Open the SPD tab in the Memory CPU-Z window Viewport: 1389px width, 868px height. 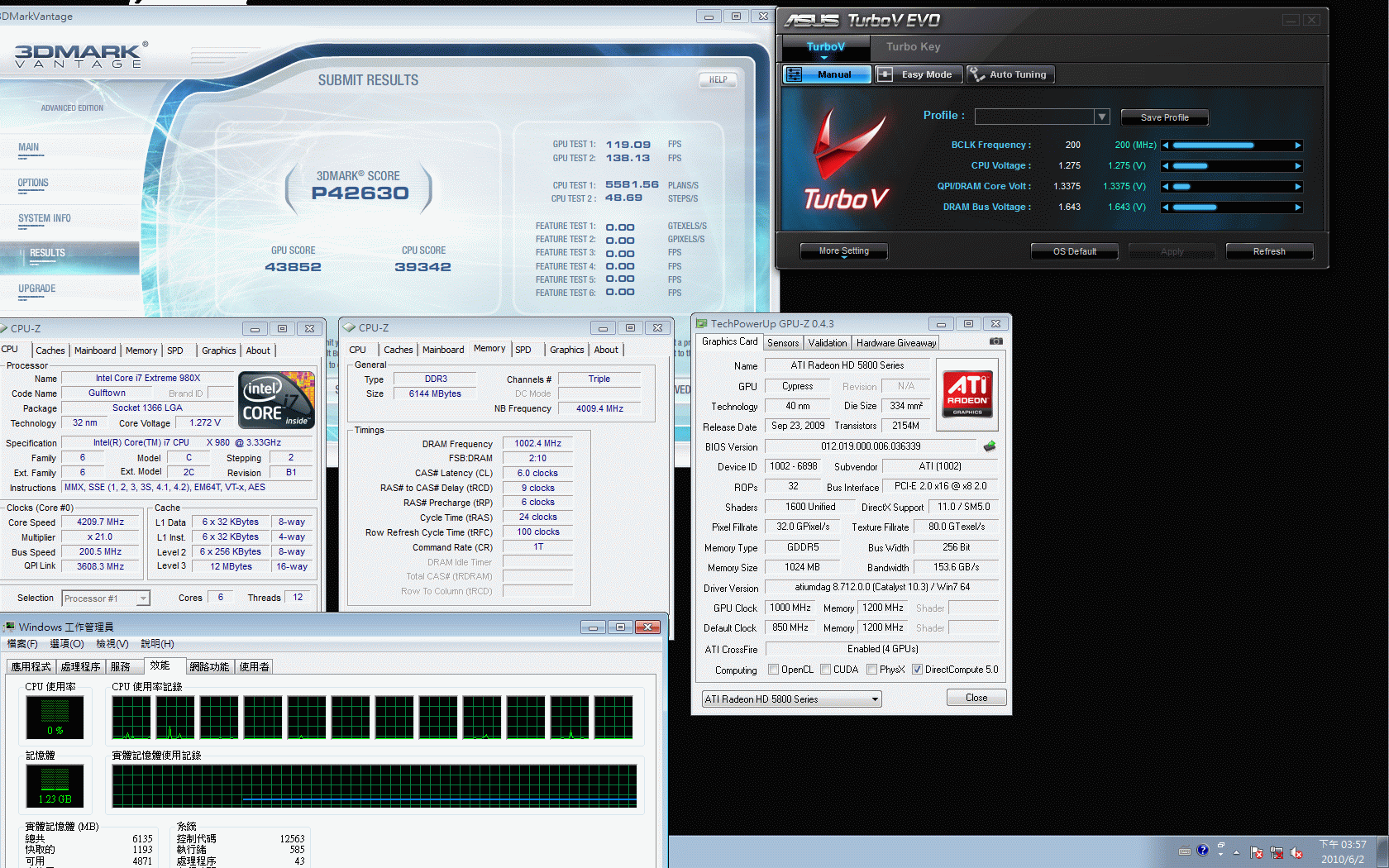pos(523,350)
